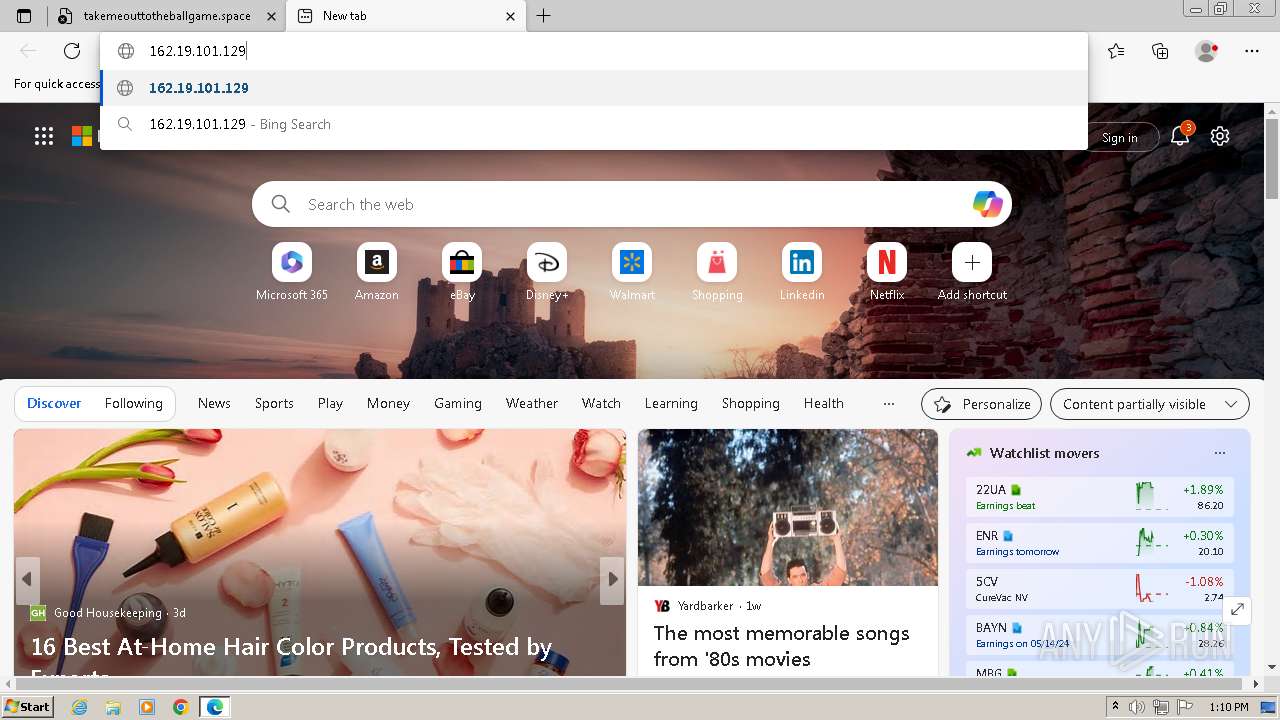Open Watchlist movers options ellipsis
The width and height of the screenshot is (1280, 720).
[x=1220, y=453]
